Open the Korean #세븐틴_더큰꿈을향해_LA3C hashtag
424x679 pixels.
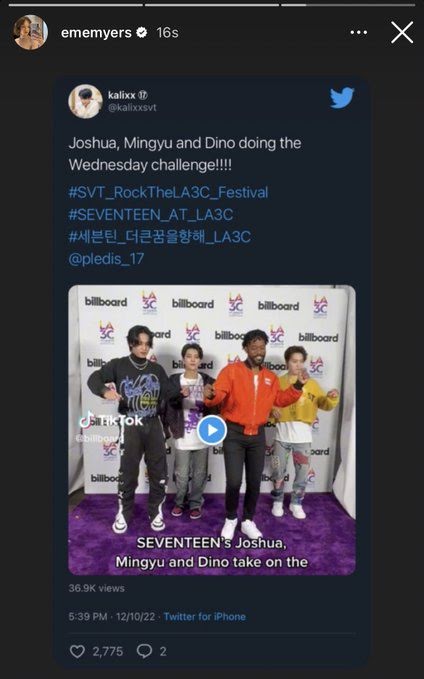pos(160,236)
